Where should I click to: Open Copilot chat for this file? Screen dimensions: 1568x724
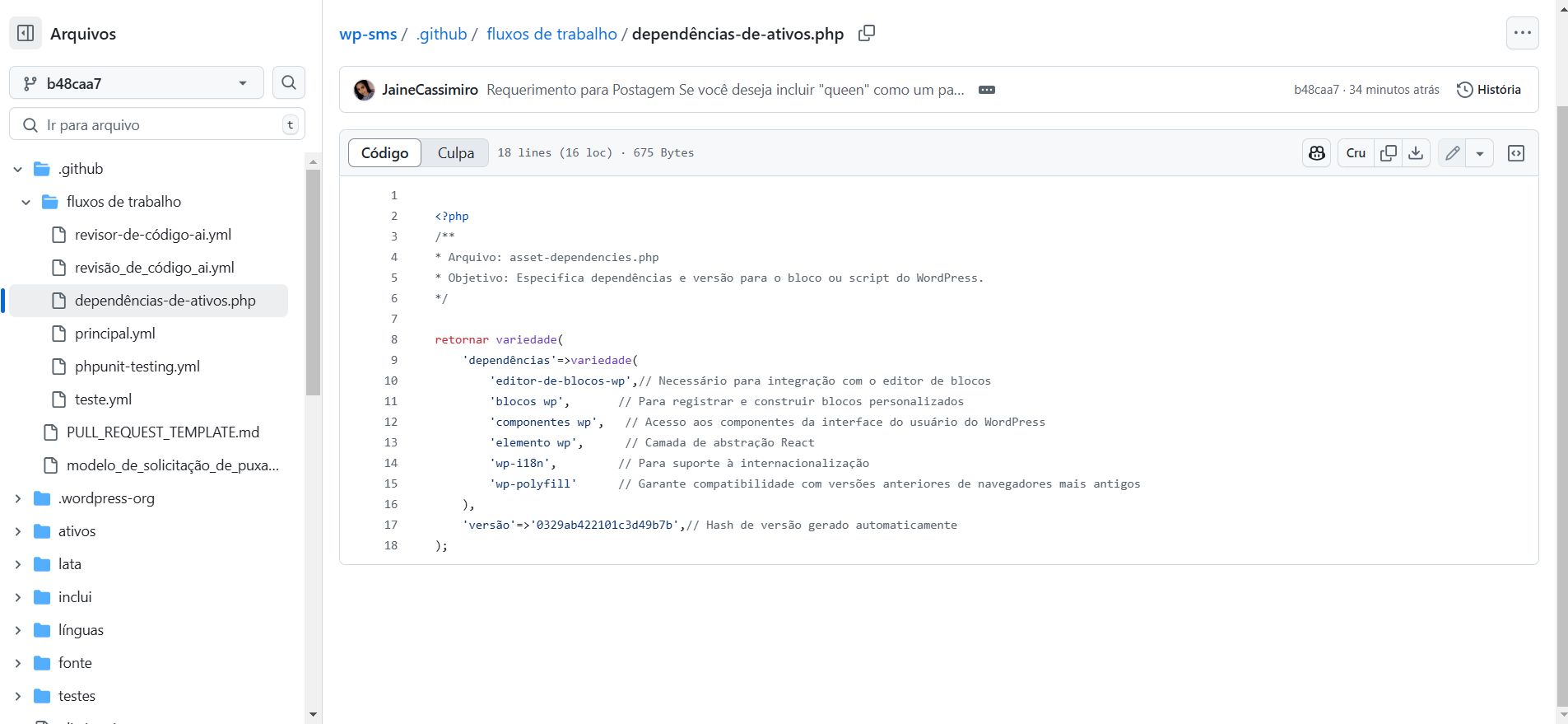pos(1316,152)
